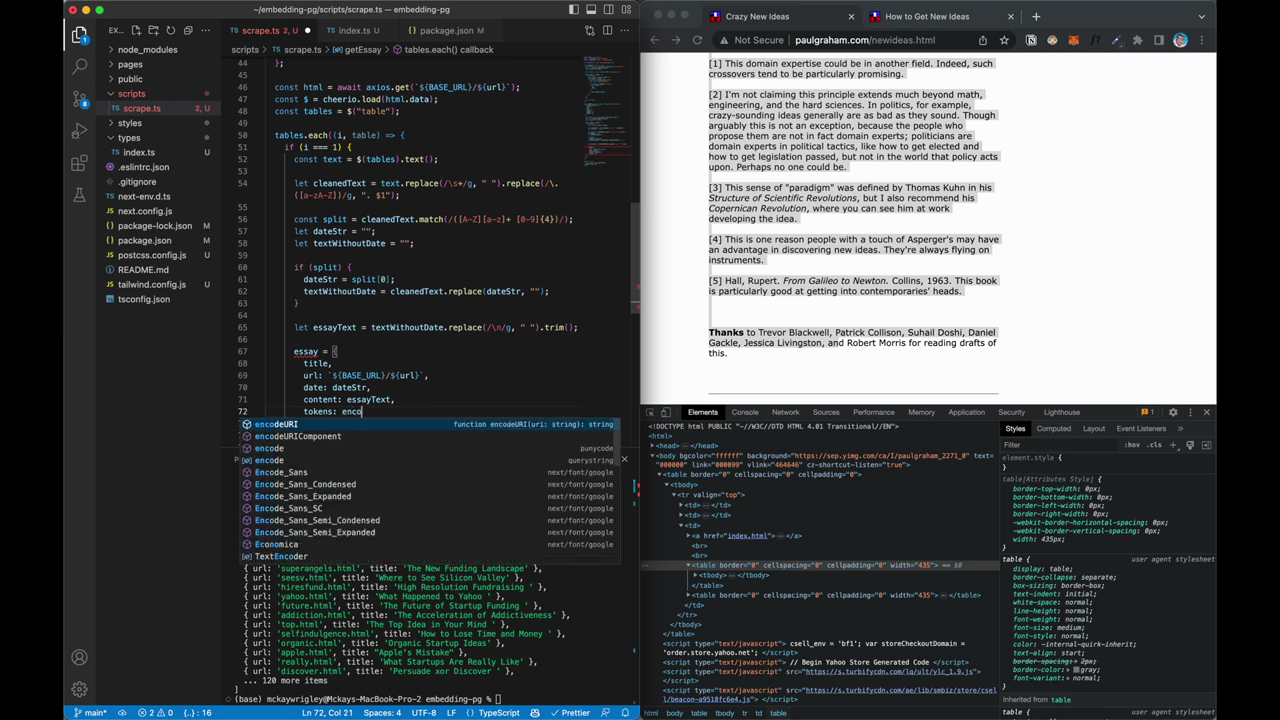Refresh the Explorer file tree
Screen dimensions: 1280x720
tap(171, 31)
